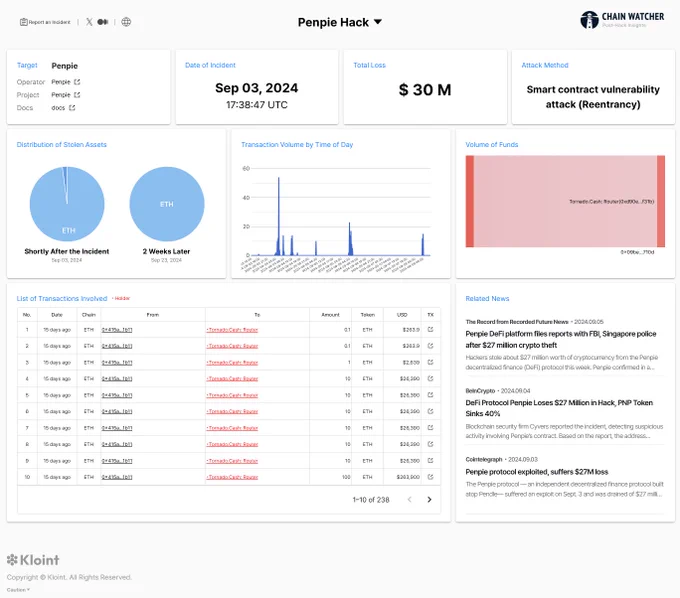The image size is (680, 598).
Task: Open Tornado Cash Router link in row 4
Action: click(232, 379)
